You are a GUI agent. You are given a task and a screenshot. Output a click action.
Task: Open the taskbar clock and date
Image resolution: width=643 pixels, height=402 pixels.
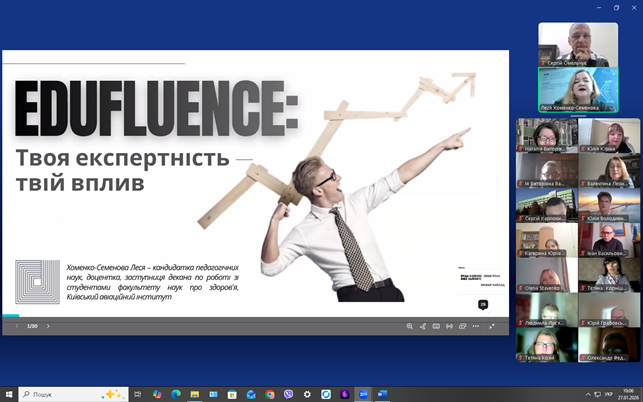tap(627, 394)
